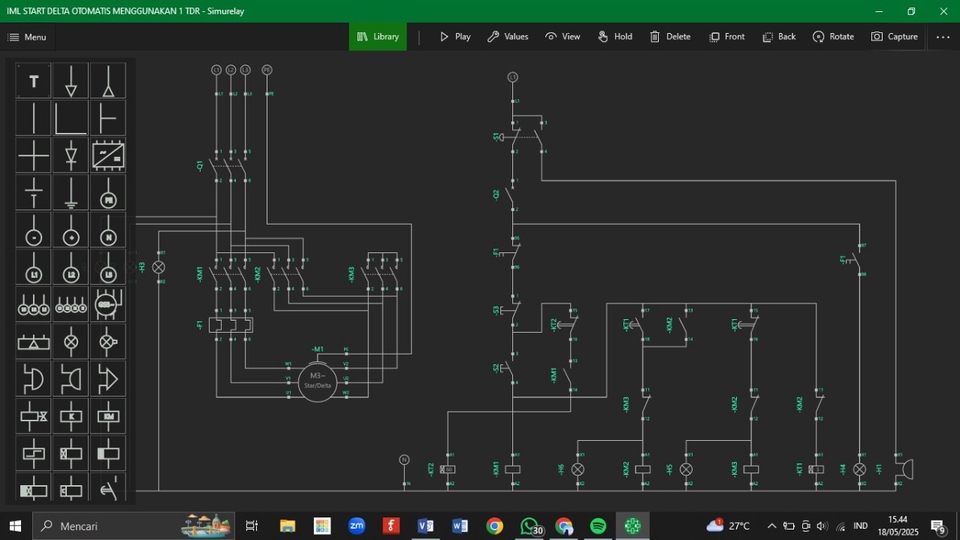Pick the diode symbol from the library
The height and width of the screenshot is (540, 960).
pos(71,156)
